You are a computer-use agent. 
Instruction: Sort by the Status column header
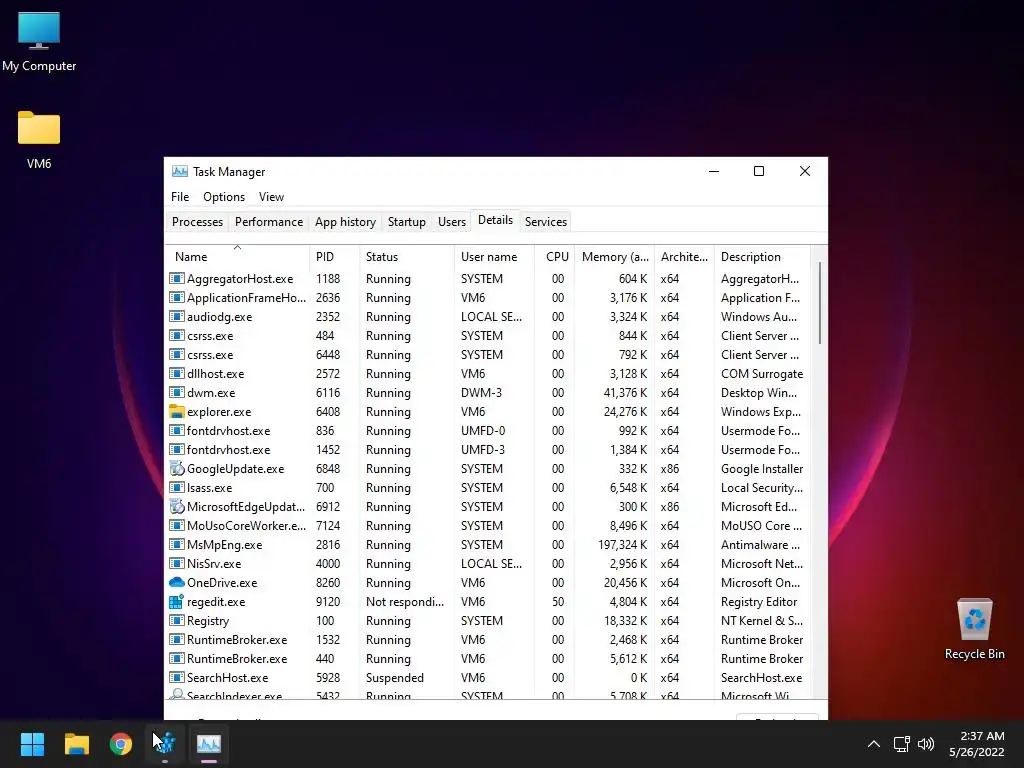[407, 257]
